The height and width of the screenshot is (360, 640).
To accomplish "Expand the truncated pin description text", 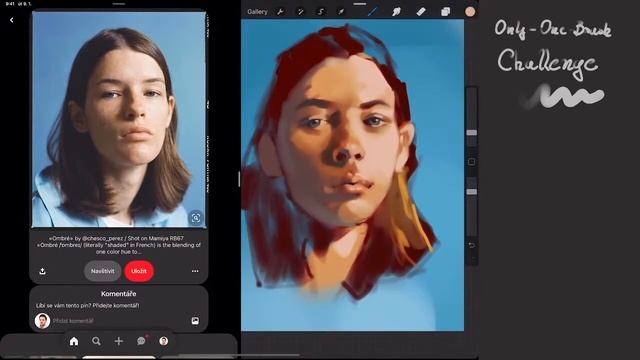I will pos(119,245).
